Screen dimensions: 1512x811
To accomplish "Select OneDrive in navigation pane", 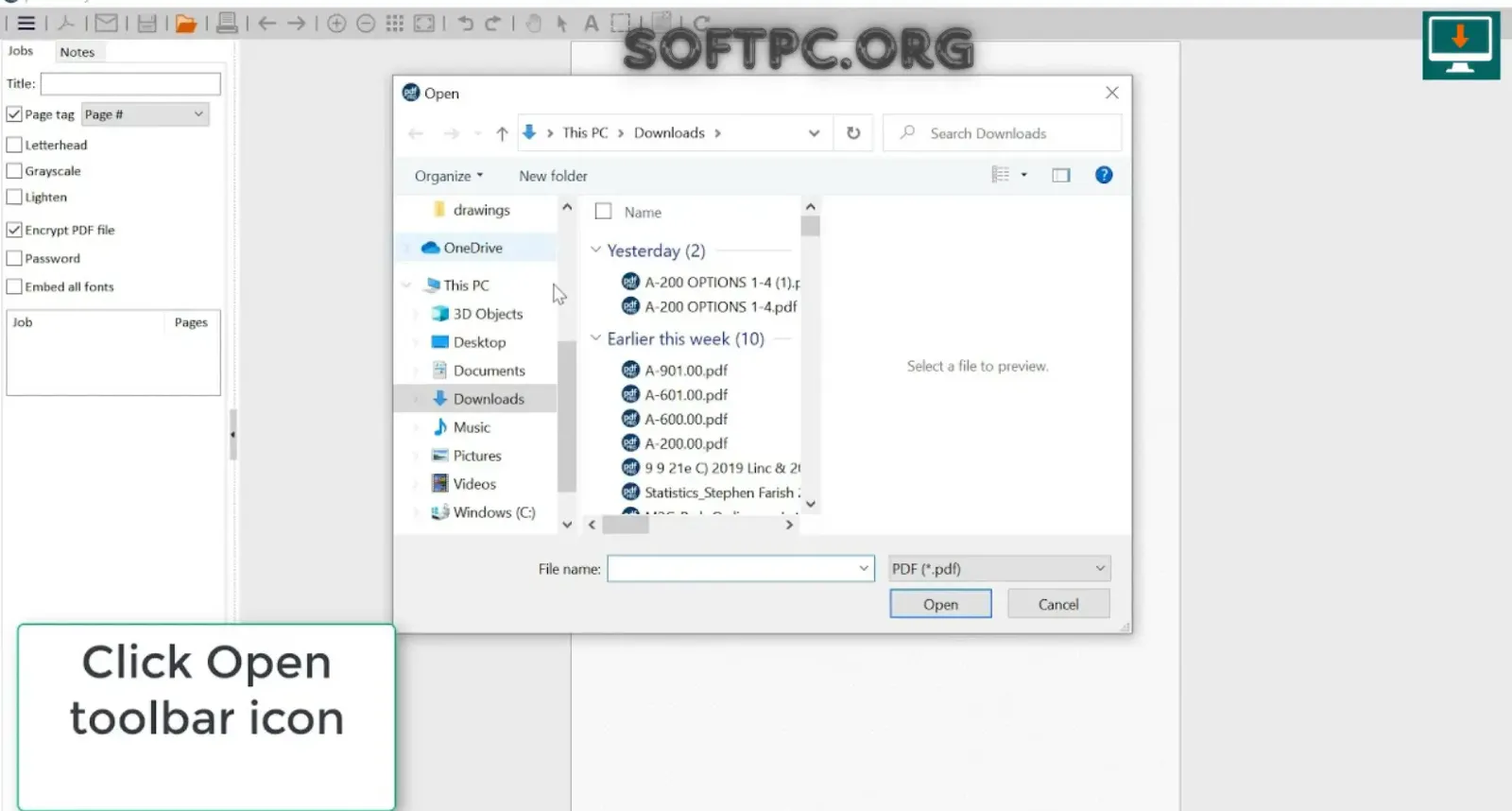I will tap(472, 248).
